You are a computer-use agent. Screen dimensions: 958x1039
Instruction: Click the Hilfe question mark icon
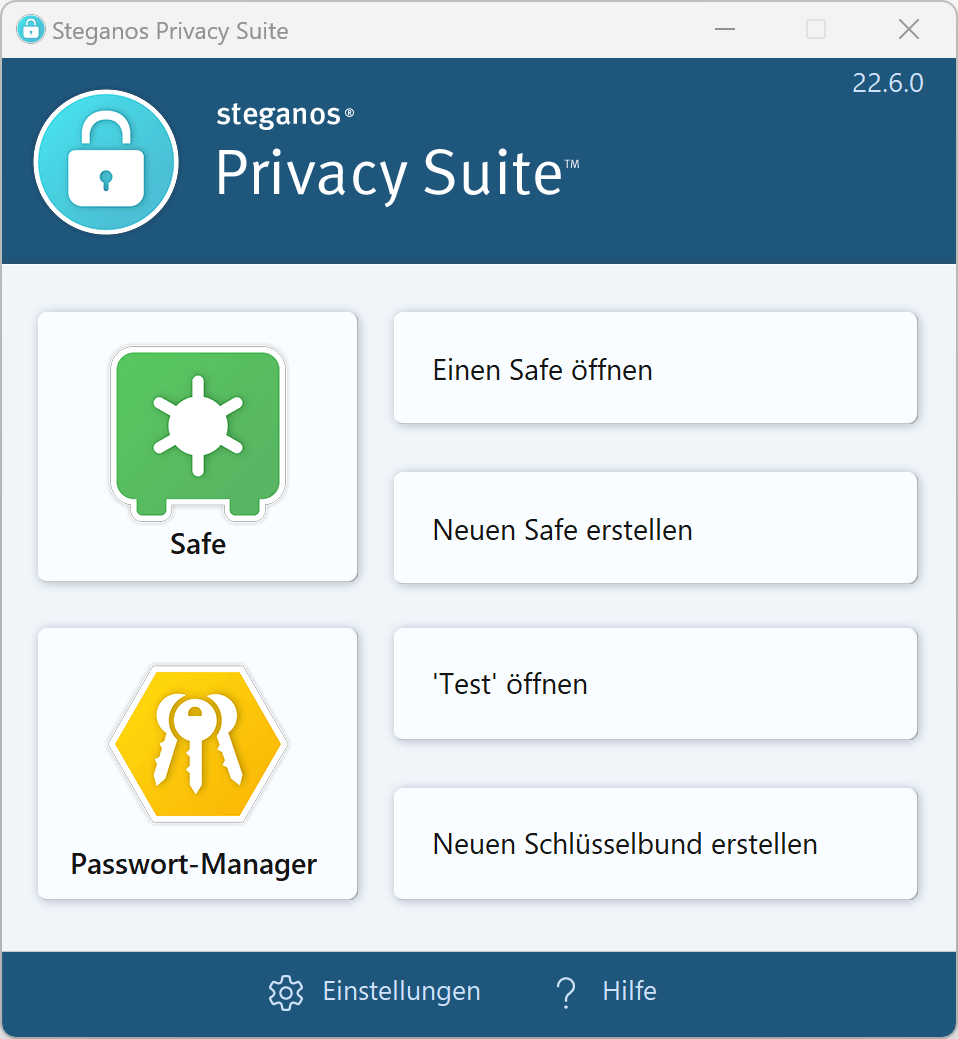[566, 991]
